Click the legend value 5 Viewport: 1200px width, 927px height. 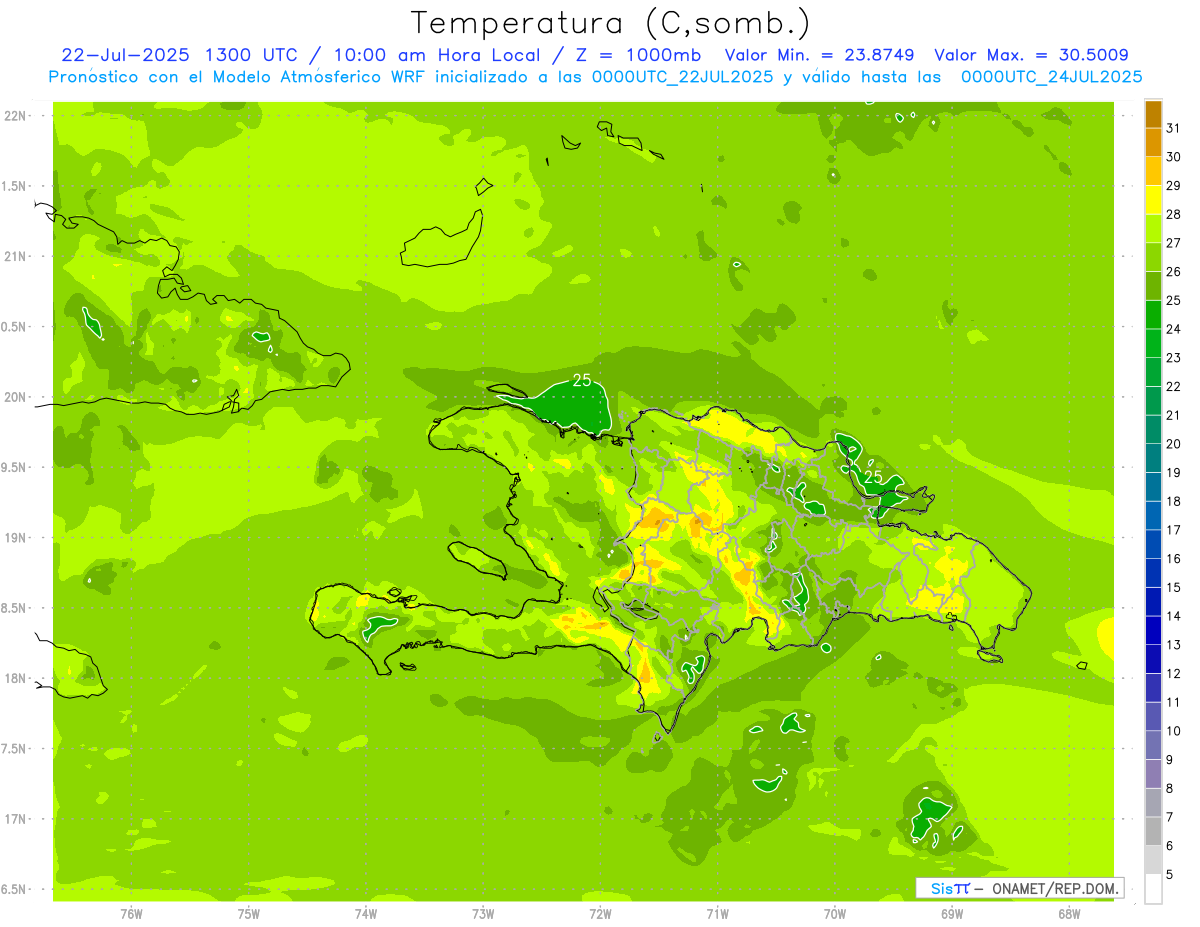tap(1169, 875)
